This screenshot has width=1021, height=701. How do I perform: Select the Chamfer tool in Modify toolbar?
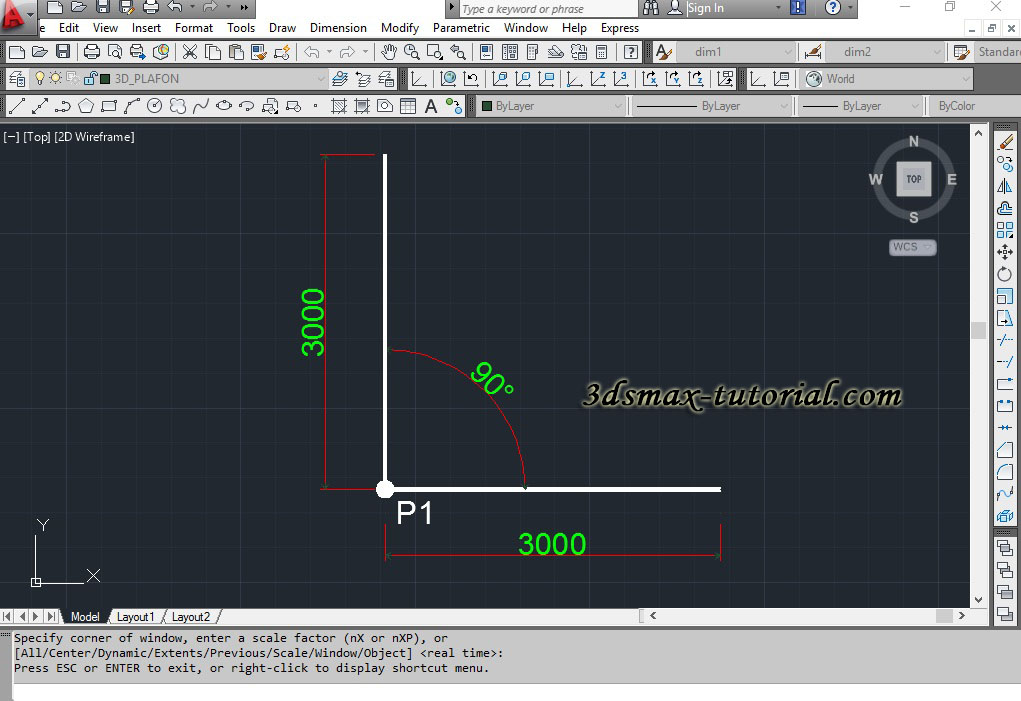tap(1005, 449)
